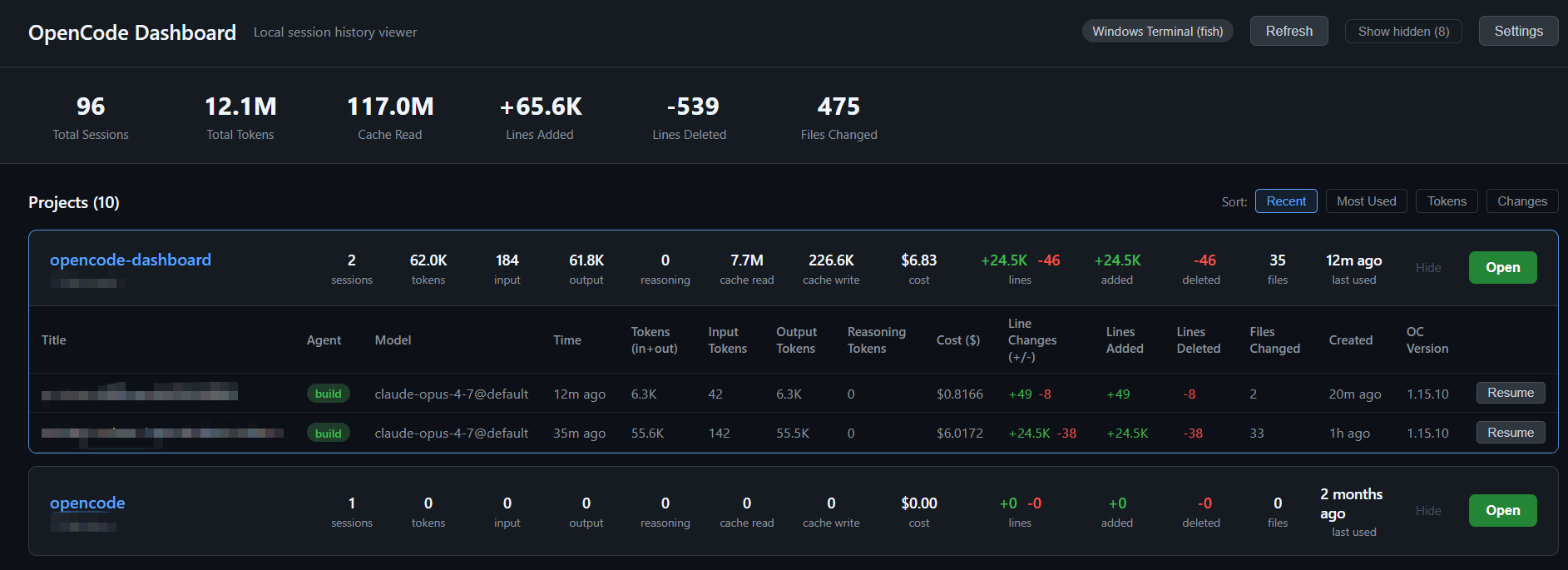Click the 62.0K tokens value
This screenshot has height=570, width=1568.
[428, 260]
